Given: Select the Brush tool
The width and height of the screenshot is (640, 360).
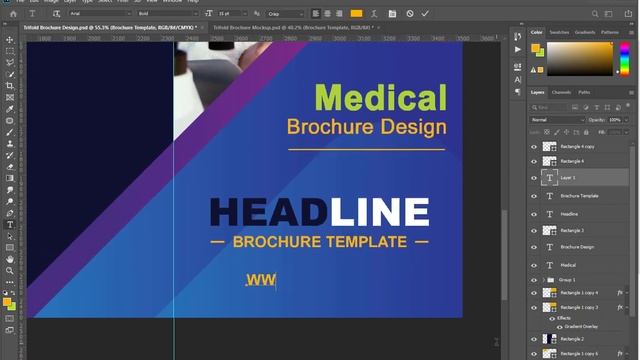Looking at the screenshot, I should [x=10, y=132].
